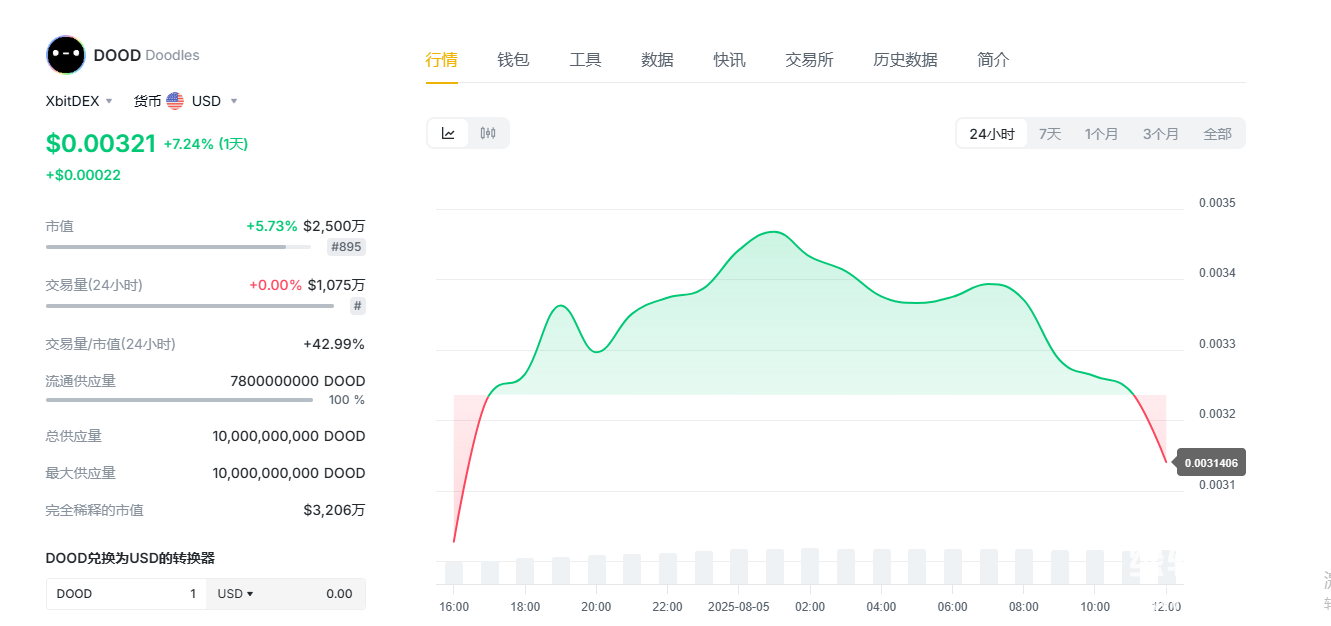Switch to line chart view icon
The width and height of the screenshot is (1331, 626).
449,133
